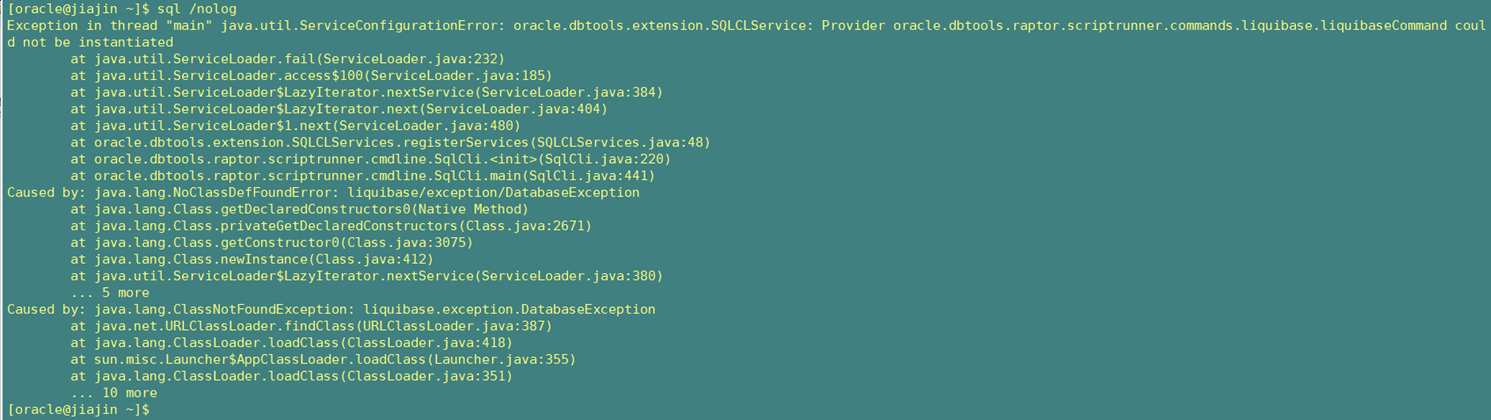Click the 'sql /nolog' command text
Viewport: 1491px width, 420px height.
click(x=198, y=9)
